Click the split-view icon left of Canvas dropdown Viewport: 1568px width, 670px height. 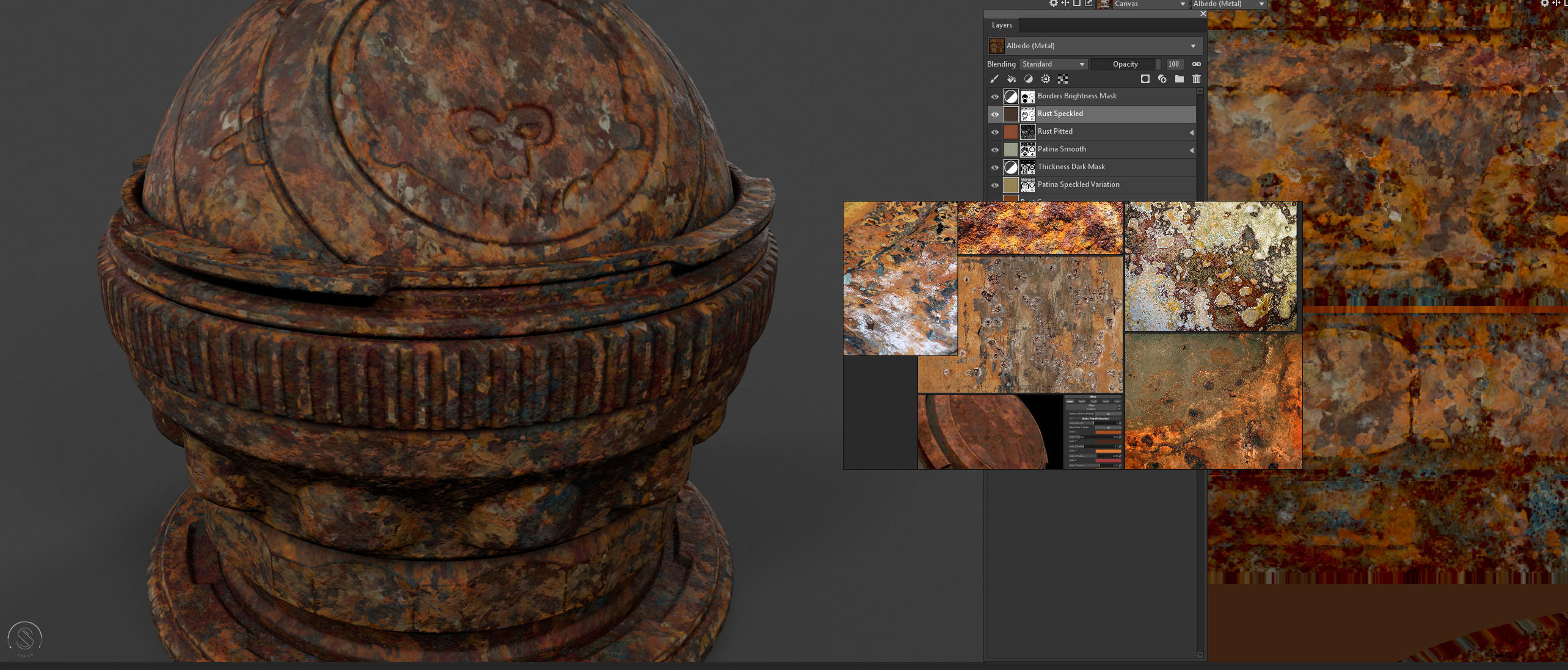[1065, 3]
